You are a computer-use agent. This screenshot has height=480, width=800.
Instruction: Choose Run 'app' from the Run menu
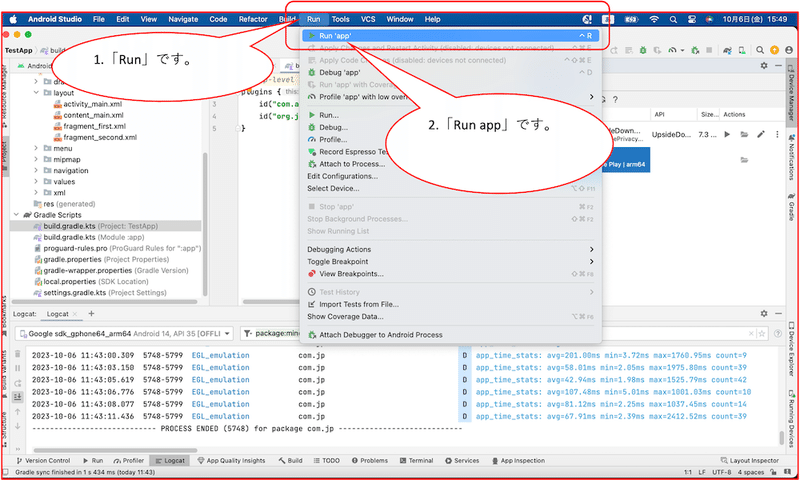(451, 36)
